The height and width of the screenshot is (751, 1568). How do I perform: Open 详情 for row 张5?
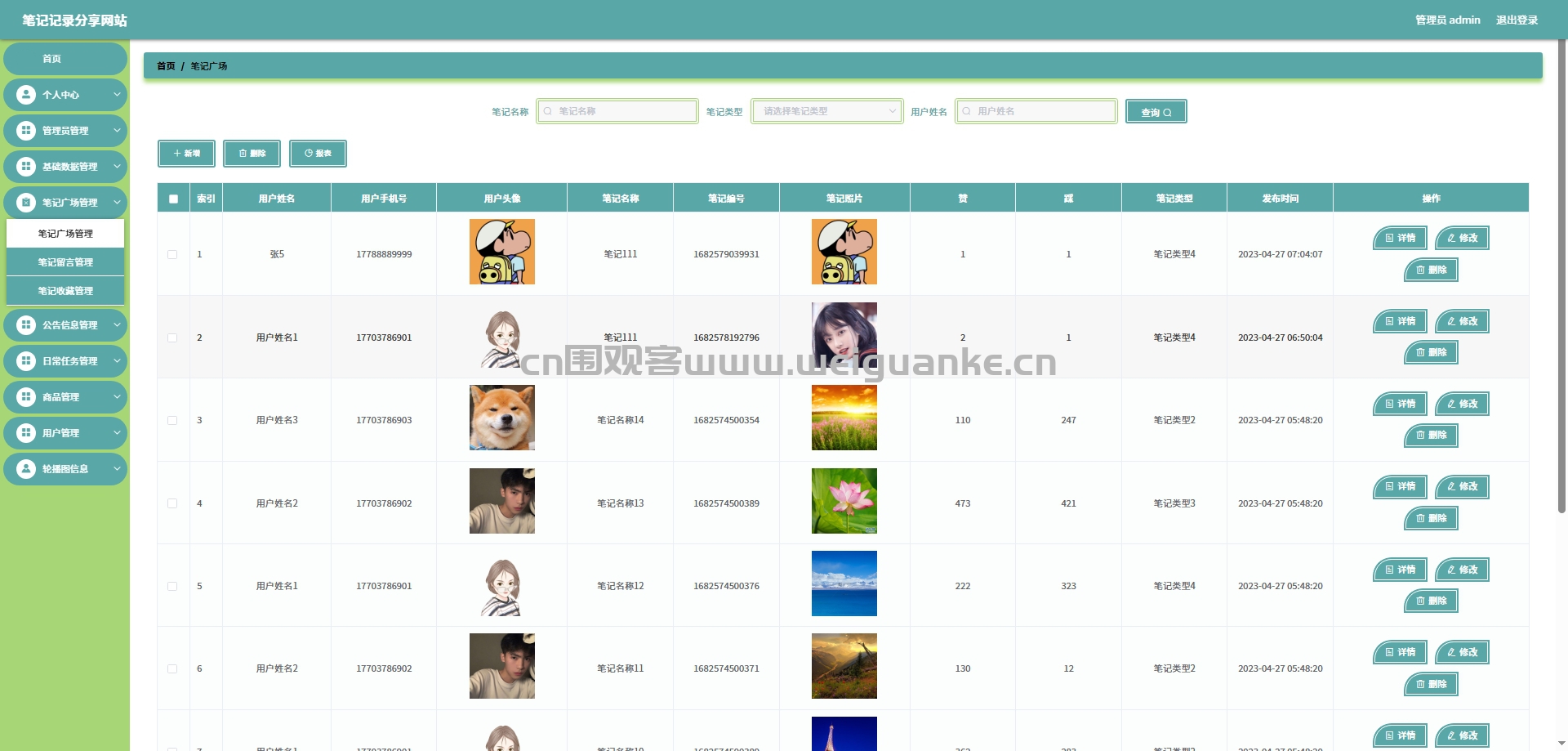coord(1400,238)
